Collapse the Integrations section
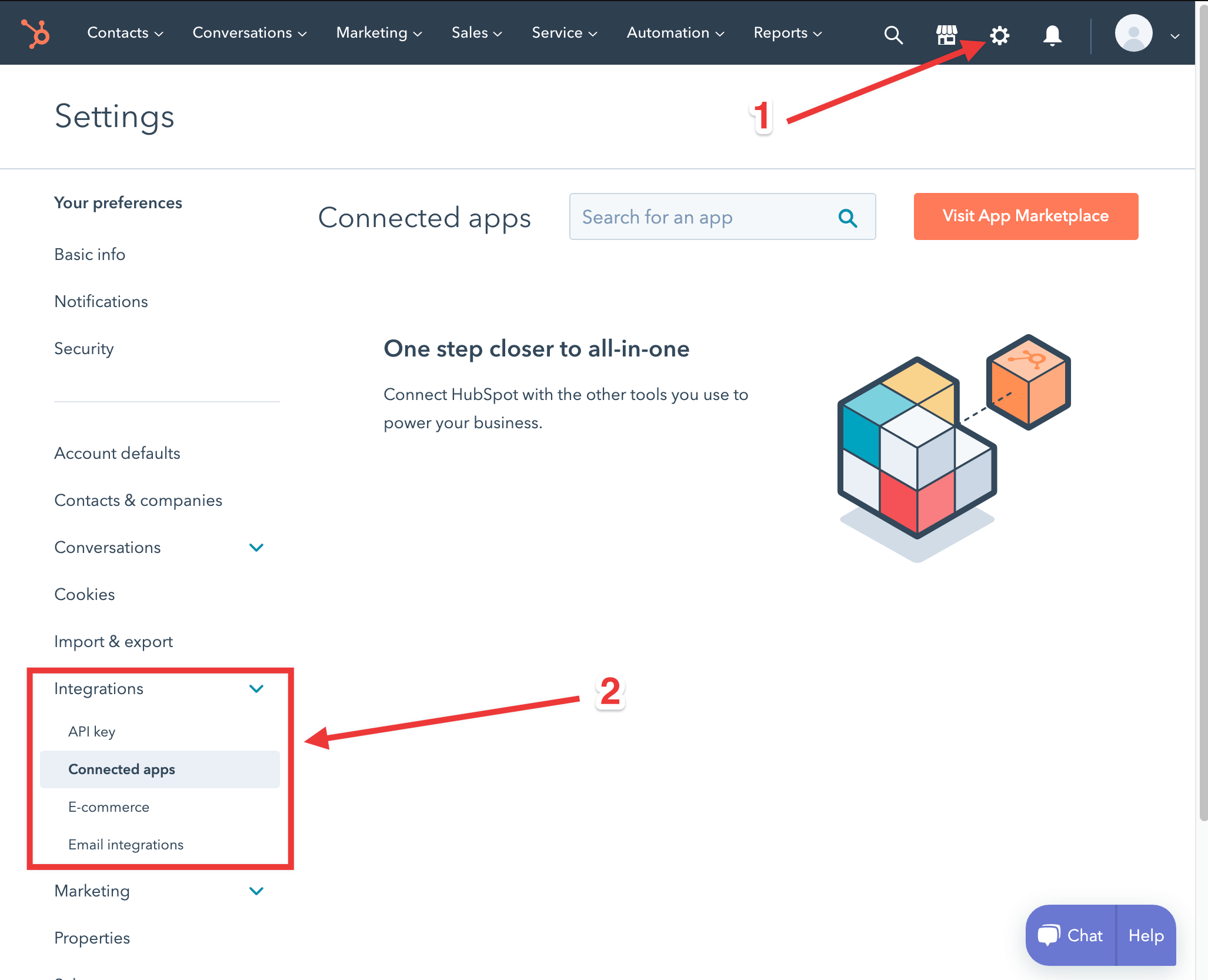Viewport: 1208px width, 980px height. point(256,688)
